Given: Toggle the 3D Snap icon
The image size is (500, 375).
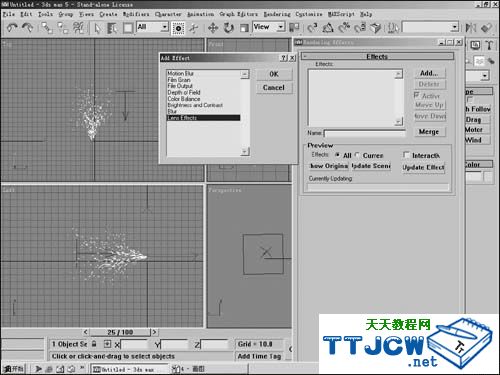Looking at the screenshot, I should point(312,28).
